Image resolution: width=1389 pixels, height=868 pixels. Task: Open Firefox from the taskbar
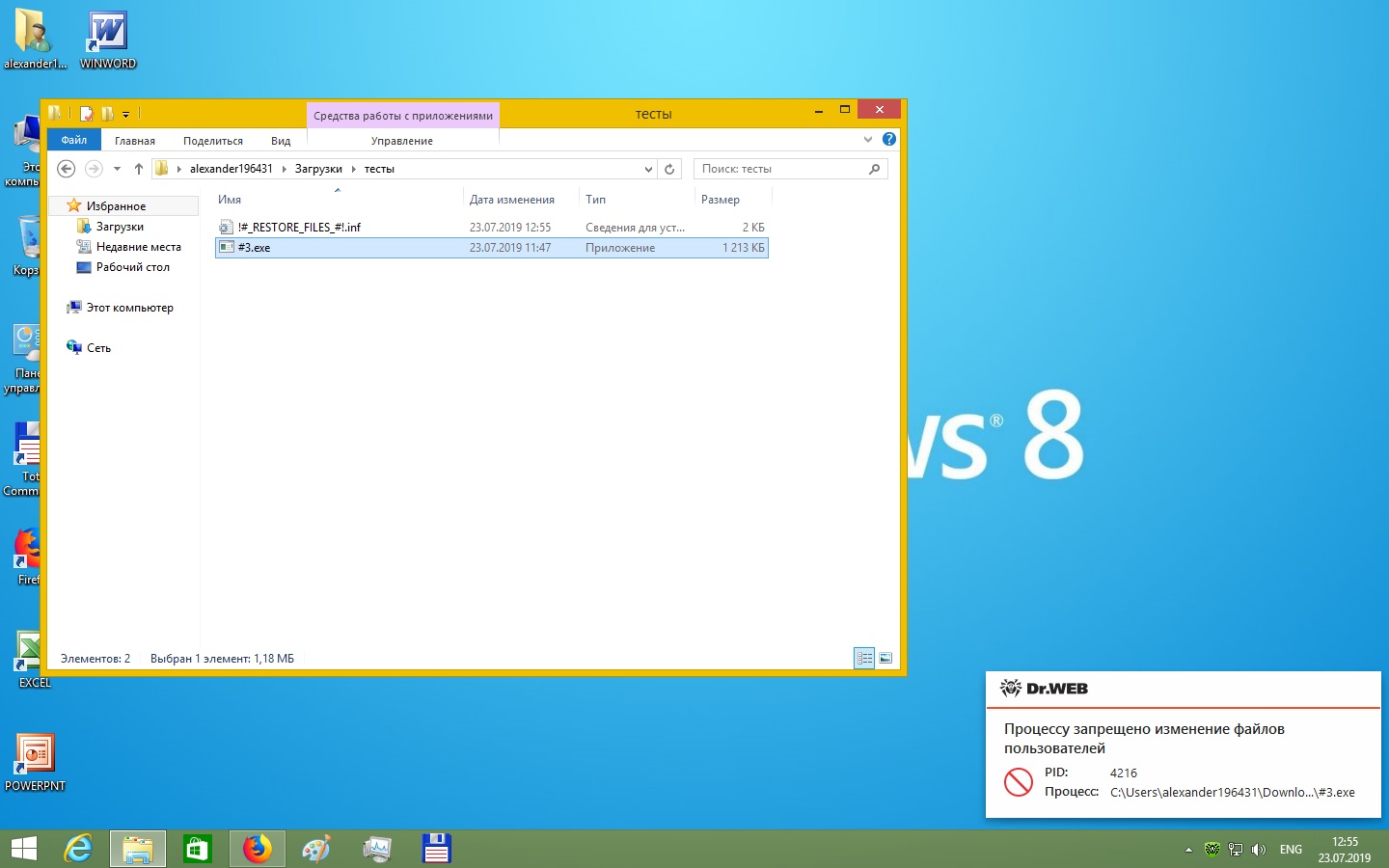257,849
